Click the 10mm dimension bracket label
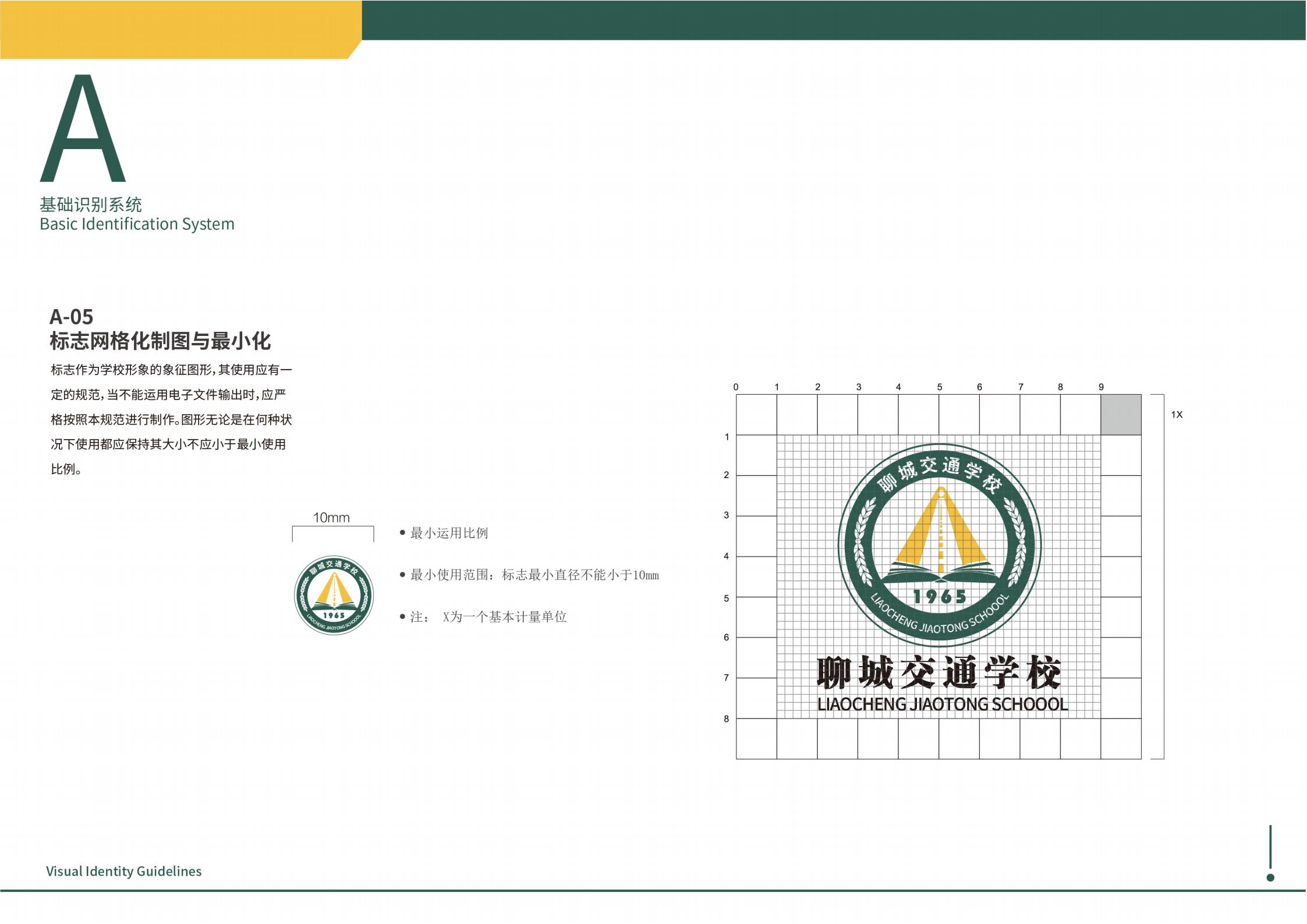This screenshot has height=924, width=1307. click(331, 518)
